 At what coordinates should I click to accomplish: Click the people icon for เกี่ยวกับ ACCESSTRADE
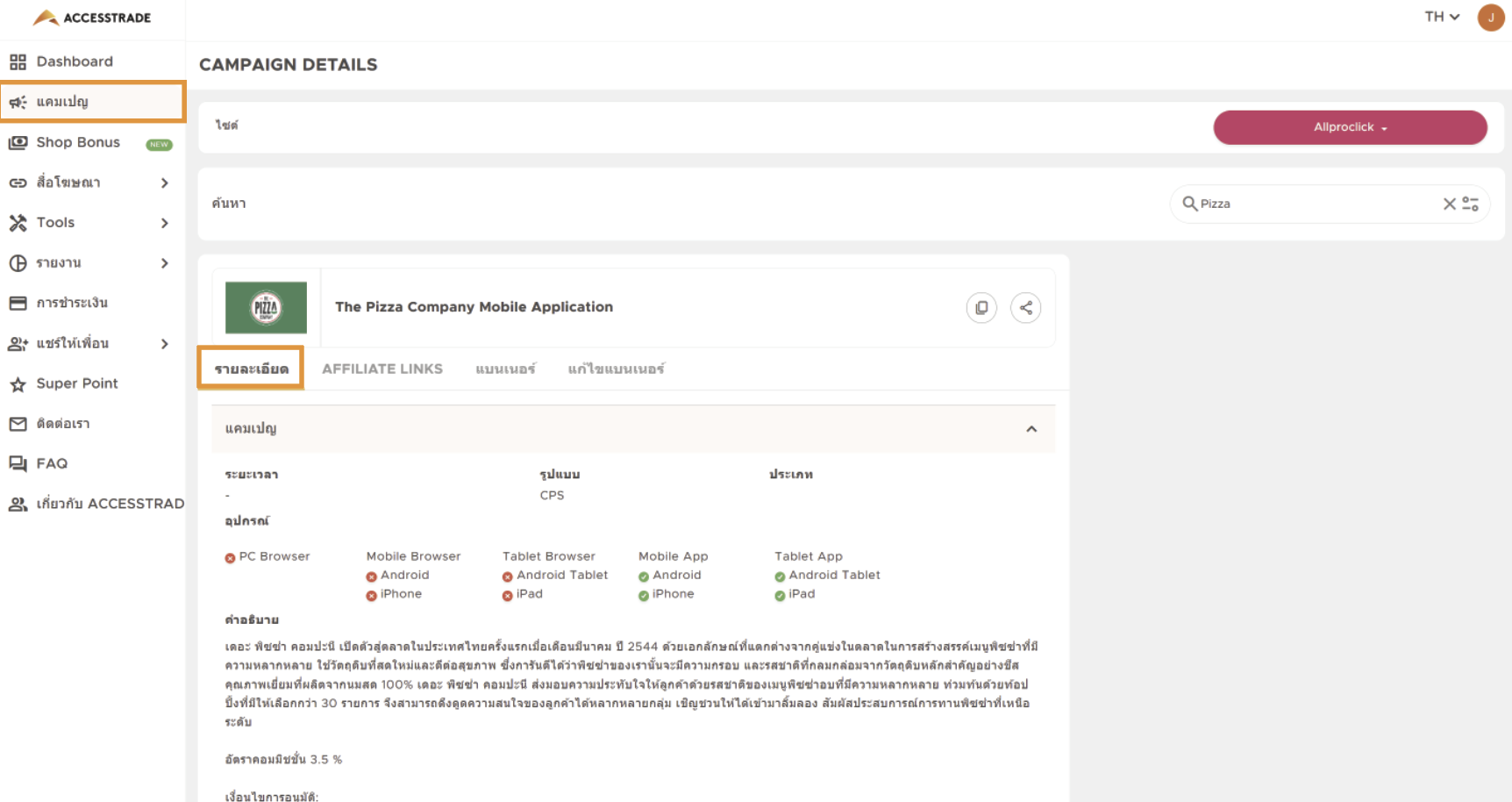click(18, 505)
